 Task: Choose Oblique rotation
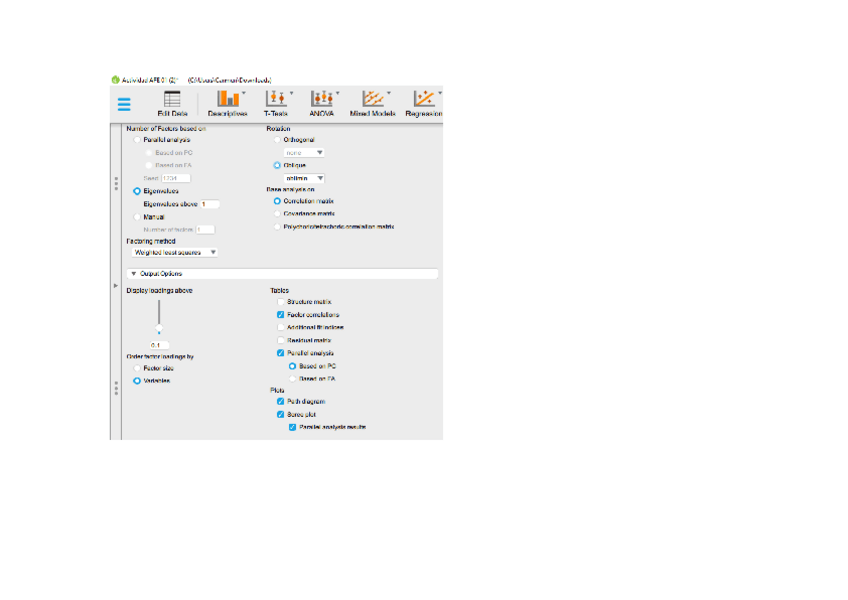[x=277, y=165]
